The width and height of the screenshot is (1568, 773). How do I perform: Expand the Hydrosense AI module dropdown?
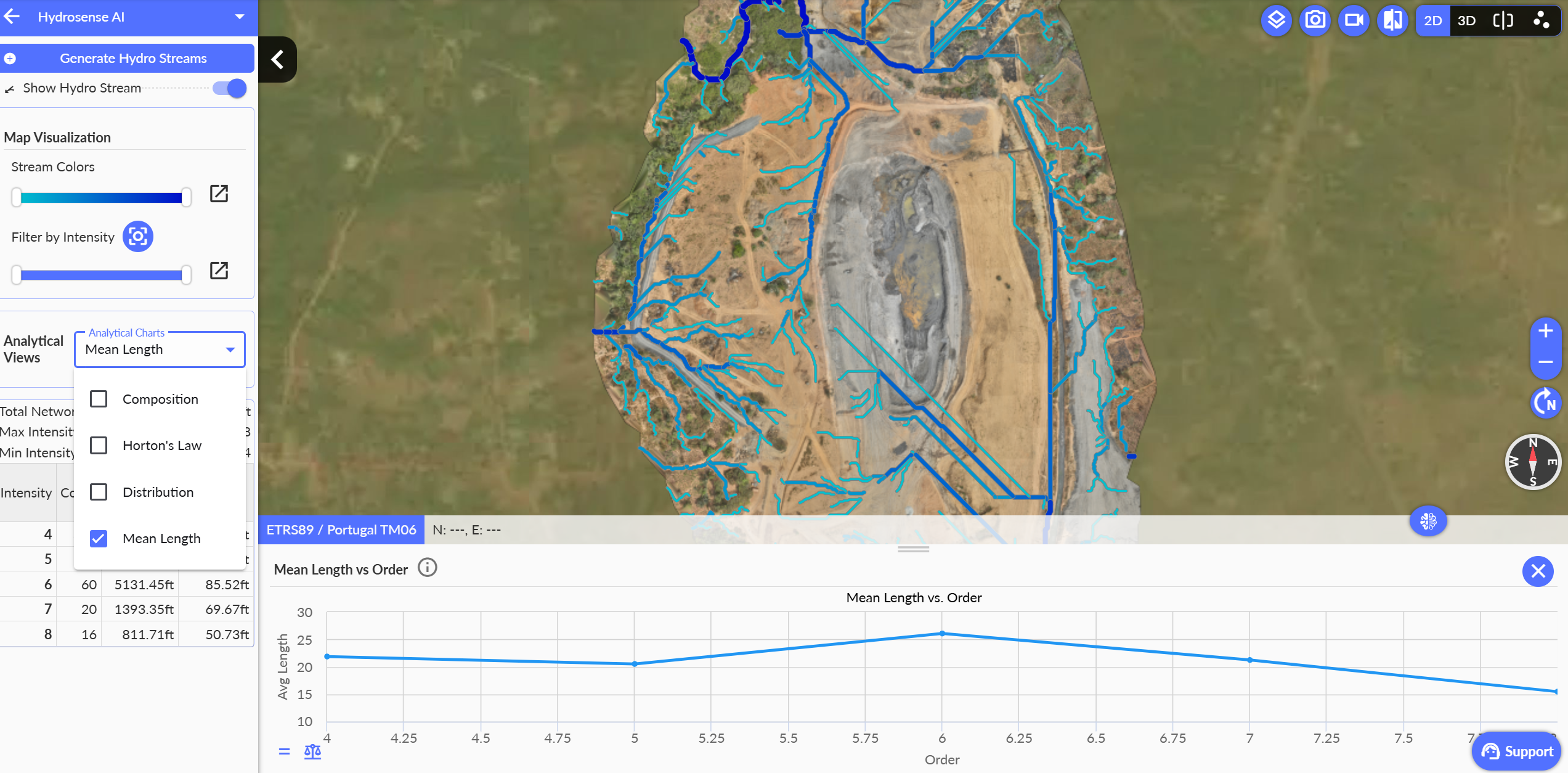(x=240, y=17)
